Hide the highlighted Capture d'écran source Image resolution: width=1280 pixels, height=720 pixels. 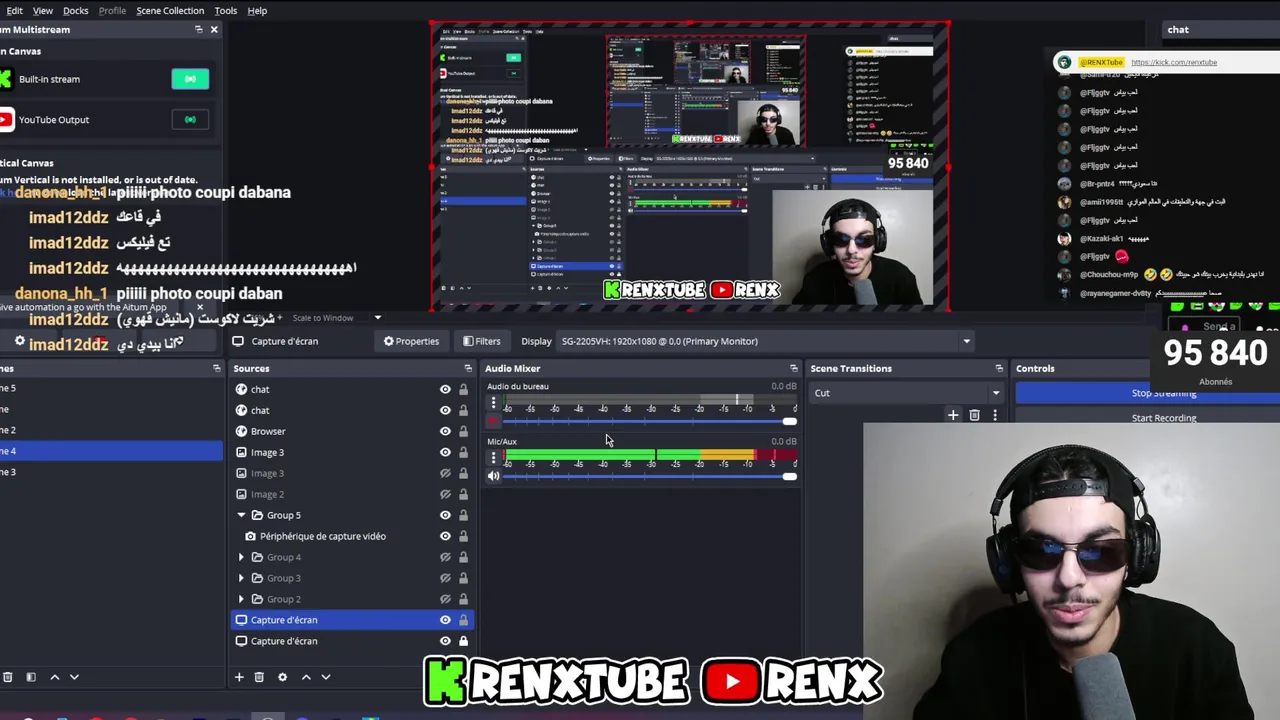[445, 620]
